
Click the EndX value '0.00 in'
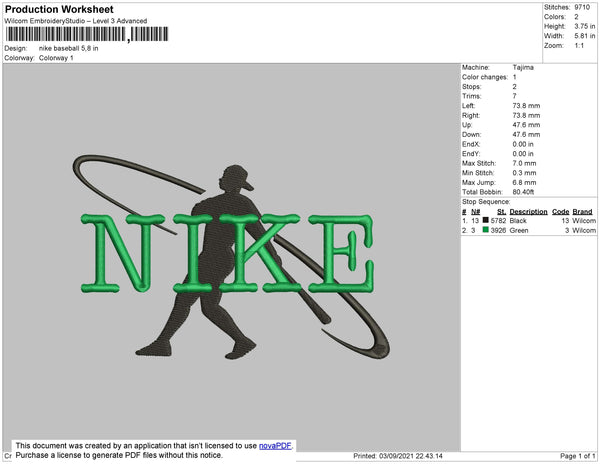click(x=523, y=144)
